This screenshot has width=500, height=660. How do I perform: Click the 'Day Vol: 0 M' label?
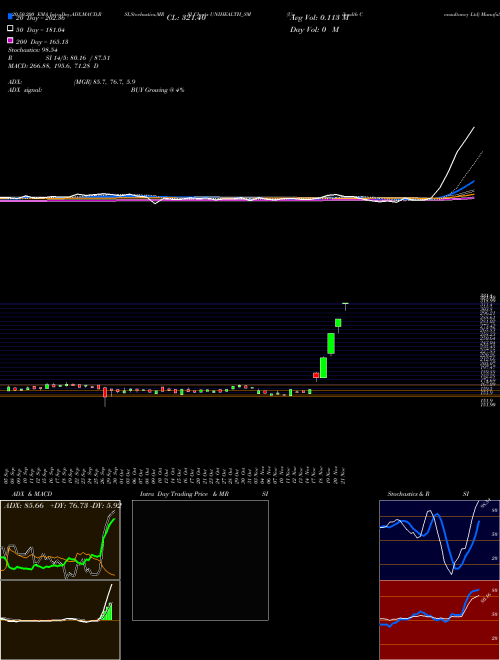pos(314,30)
